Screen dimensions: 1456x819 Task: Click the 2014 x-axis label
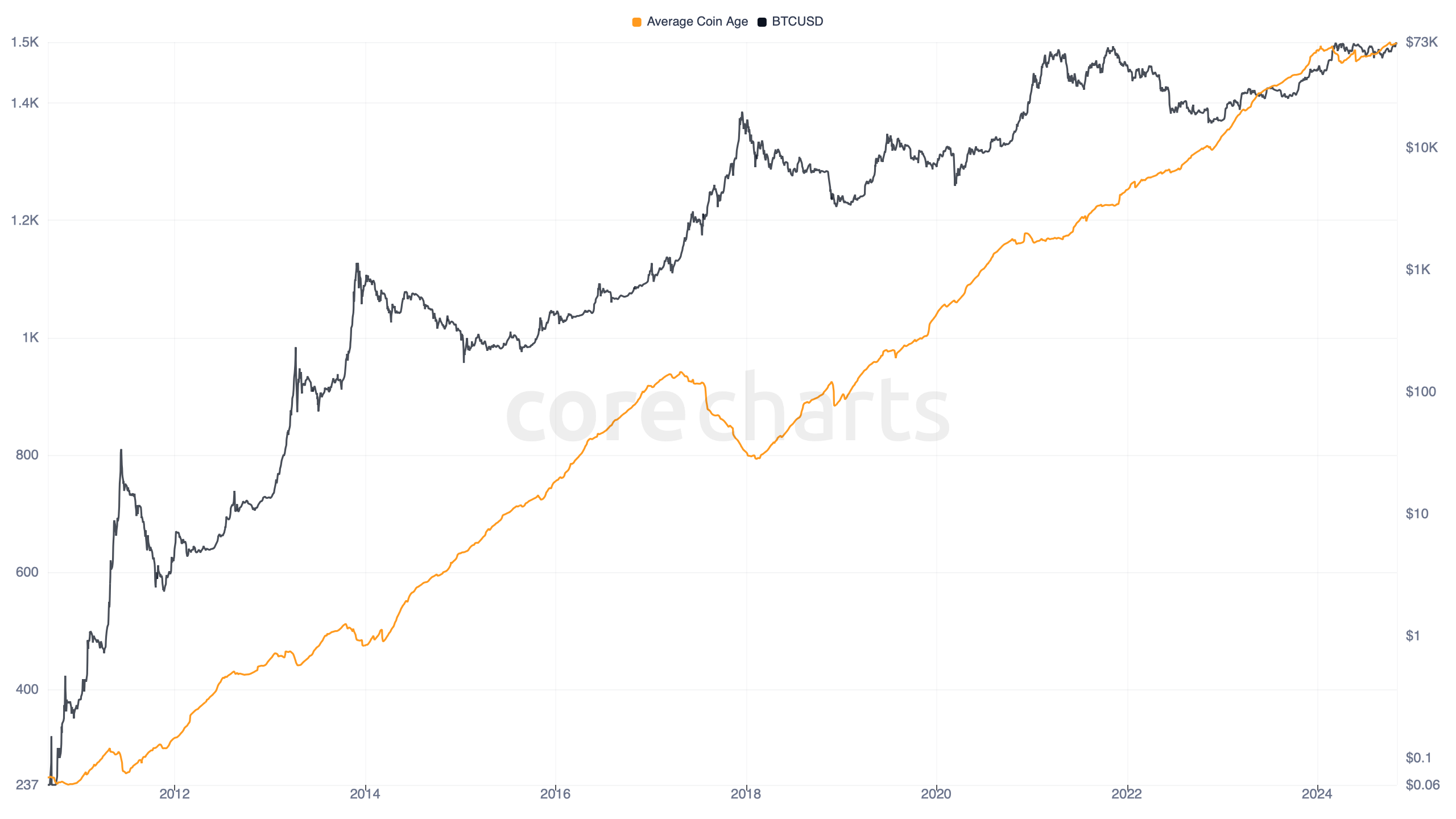pyautogui.click(x=365, y=794)
